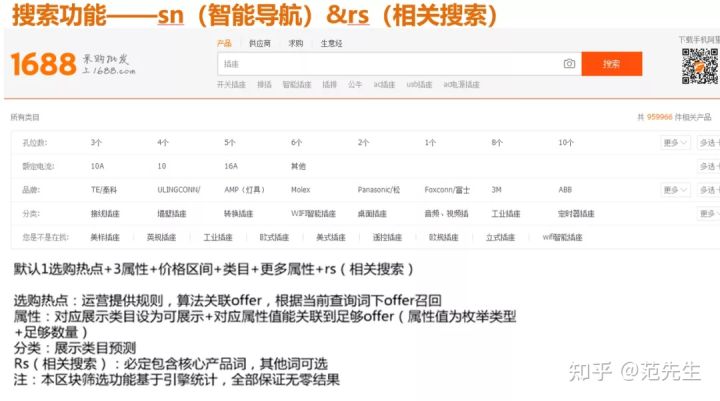Select 定时器插座 in the 分类 row
Screen dimensions: 720x401
(576, 214)
